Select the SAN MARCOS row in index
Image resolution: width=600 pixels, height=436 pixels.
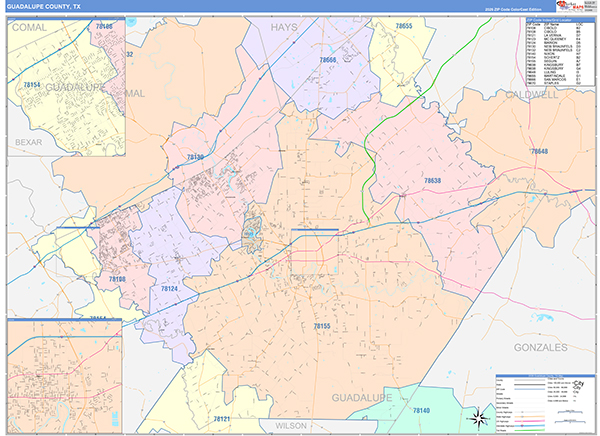(x=554, y=79)
